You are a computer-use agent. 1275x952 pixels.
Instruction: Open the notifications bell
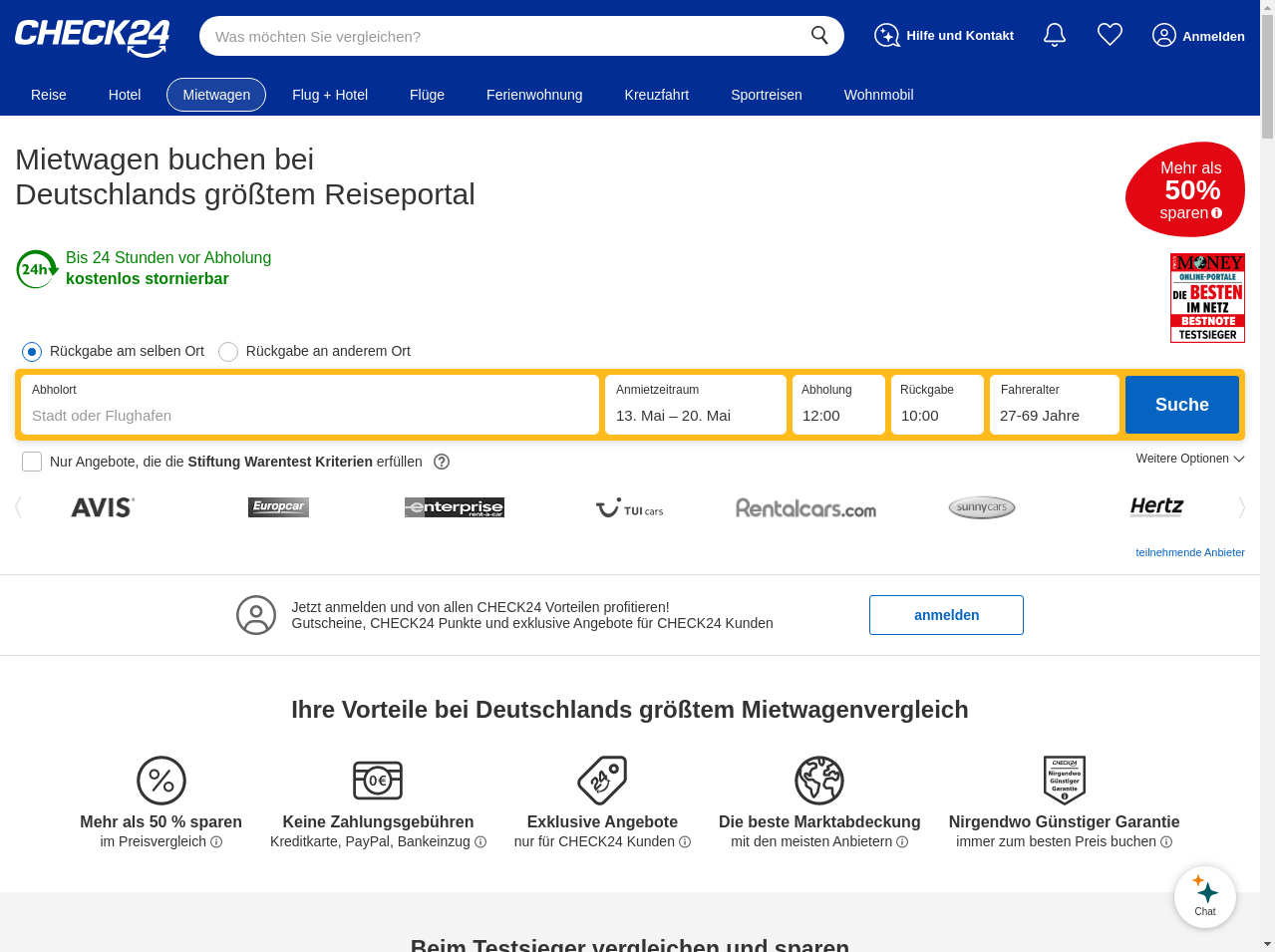(1055, 36)
